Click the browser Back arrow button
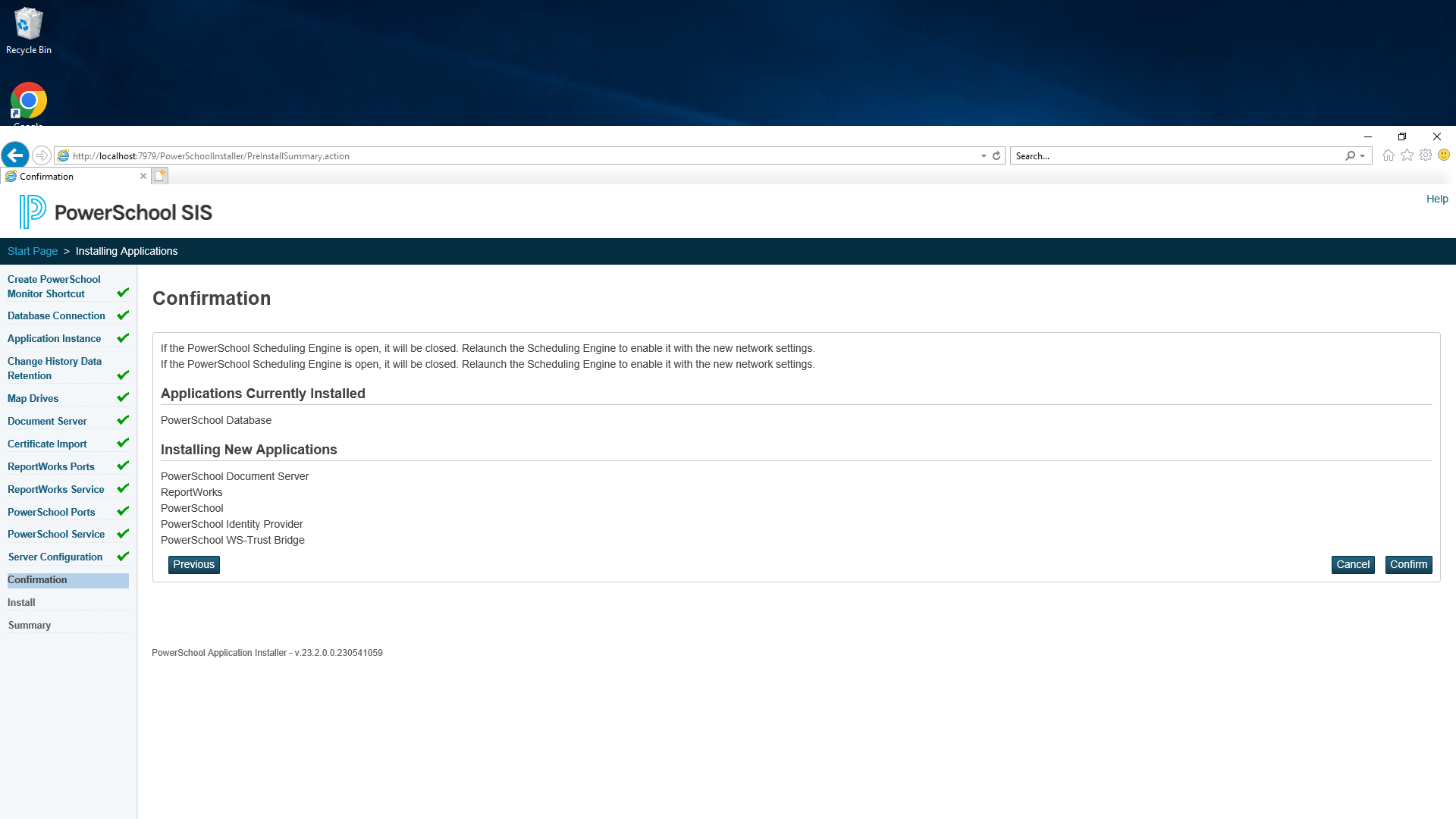 tap(15, 155)
